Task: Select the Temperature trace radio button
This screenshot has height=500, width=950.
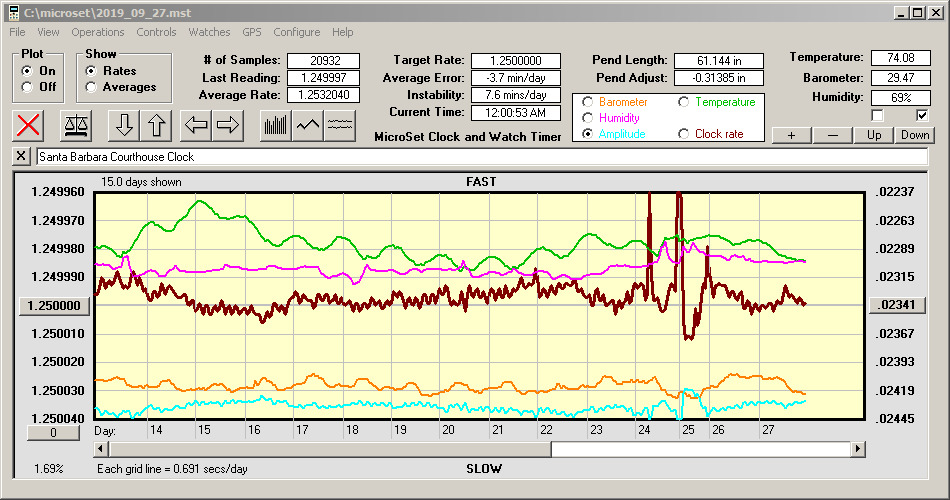Action: pyautogui.click(x=684, y=102)
